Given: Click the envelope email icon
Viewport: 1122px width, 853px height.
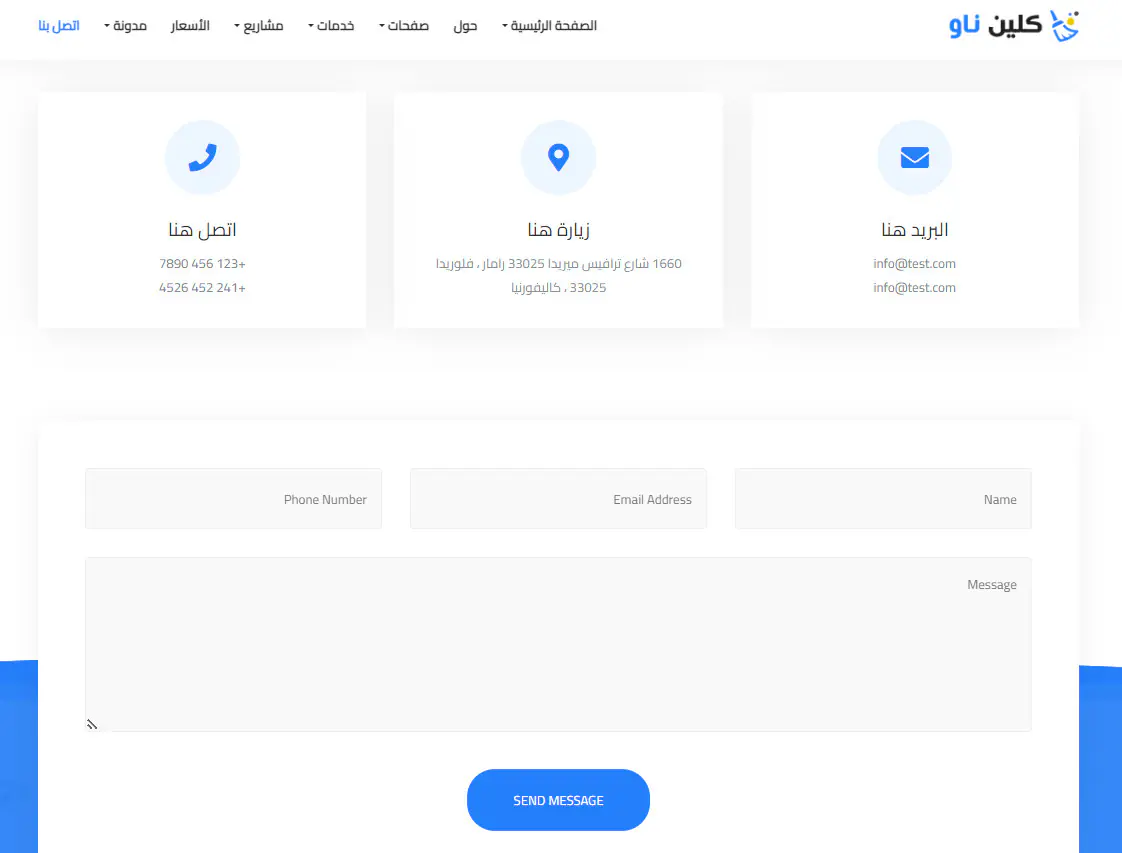Looking at the screenshot, I should (x=914, y=158).
